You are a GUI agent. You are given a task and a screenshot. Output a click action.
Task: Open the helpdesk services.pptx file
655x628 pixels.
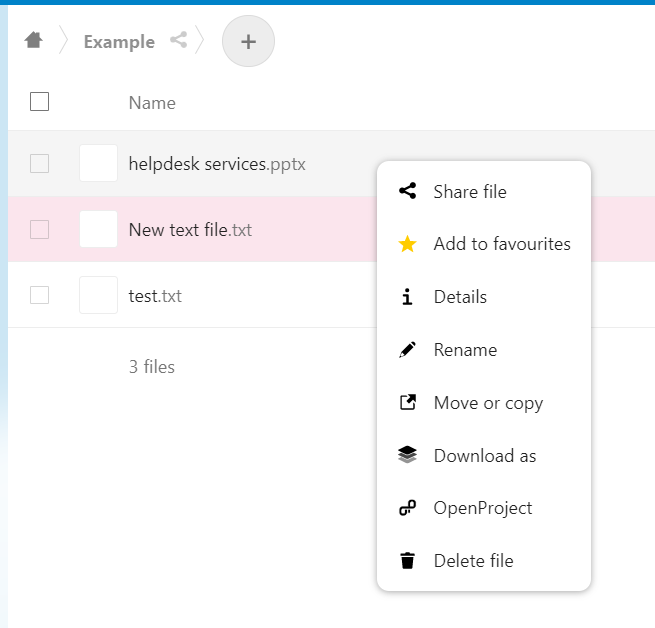click(x=217, y=164)
